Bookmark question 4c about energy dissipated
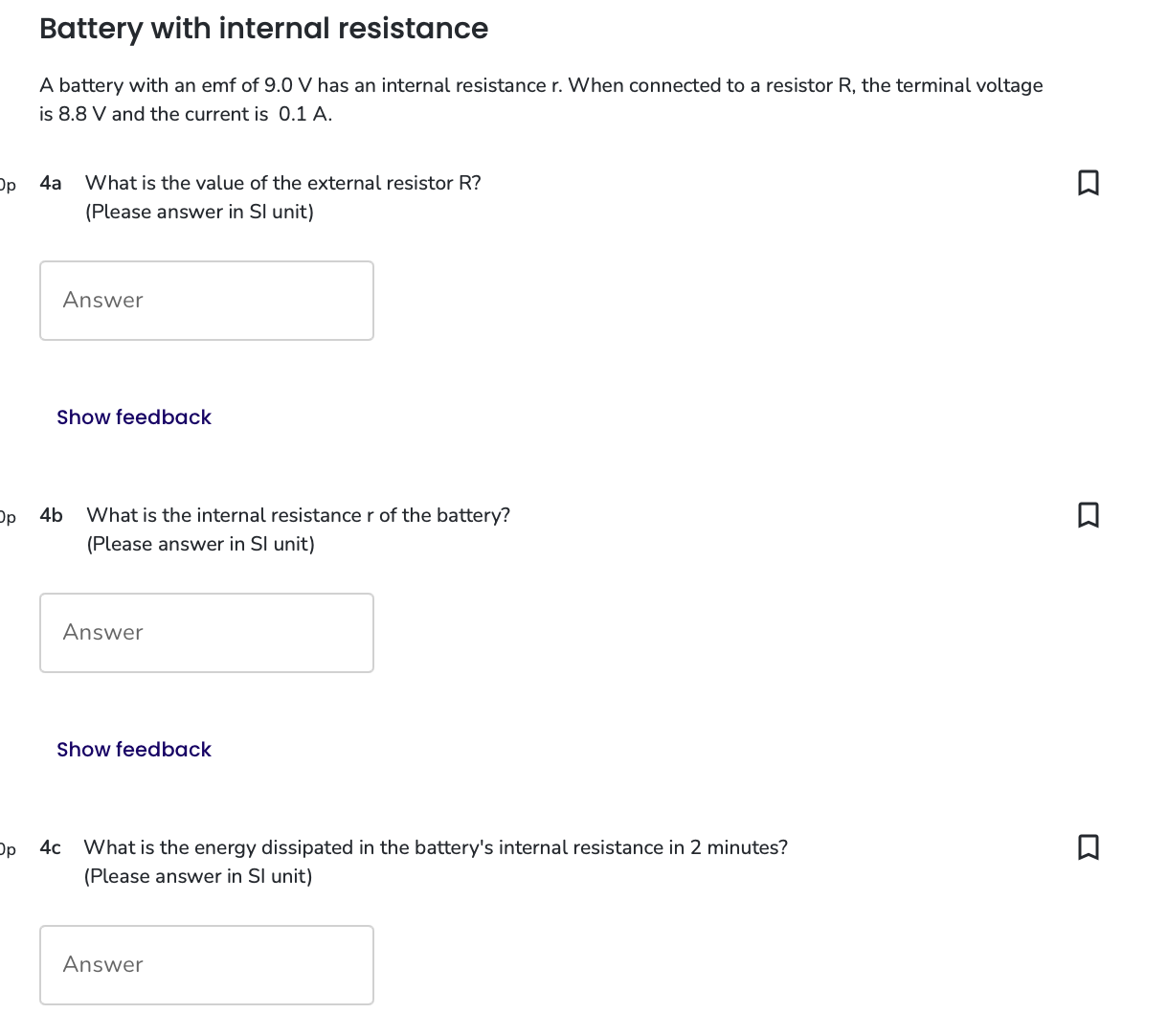The height and width of the screenshot is (1036, 1168). pos(1088,846)
